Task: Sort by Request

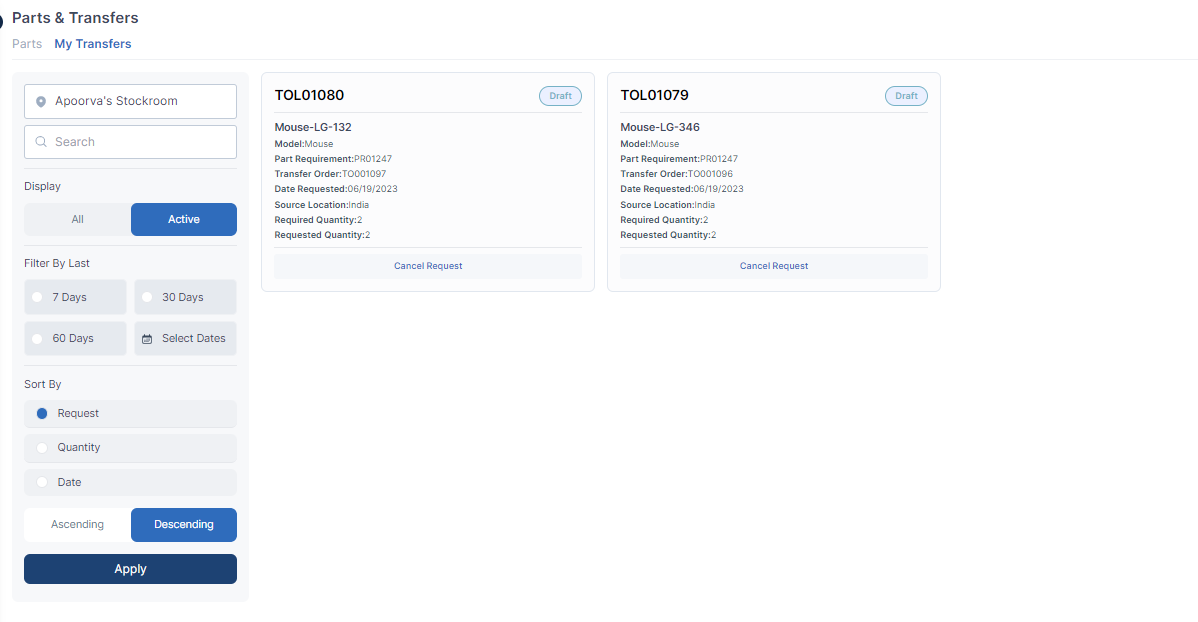Action: (x=131, y=413)
